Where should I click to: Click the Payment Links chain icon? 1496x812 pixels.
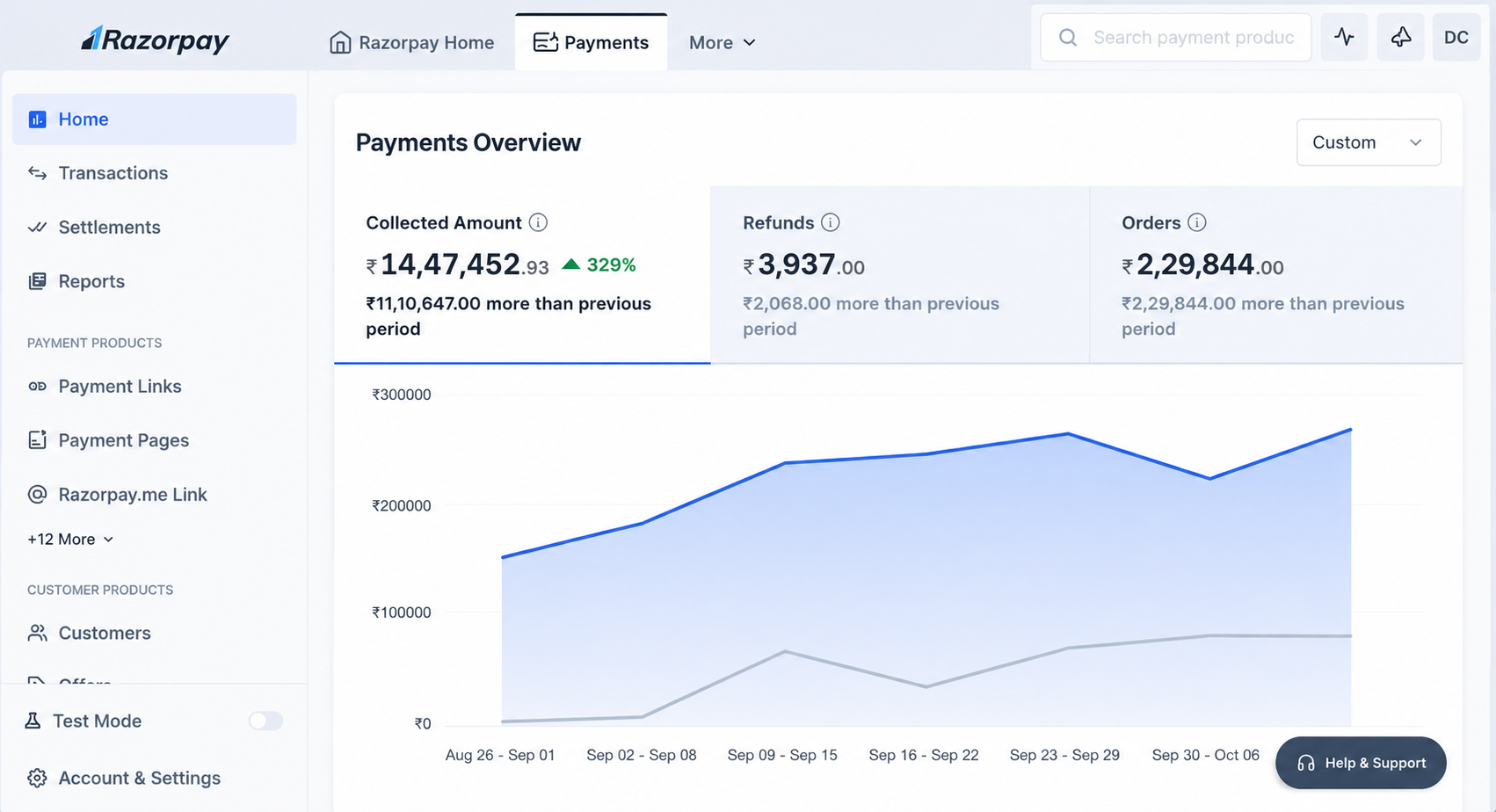click(37, 386)
